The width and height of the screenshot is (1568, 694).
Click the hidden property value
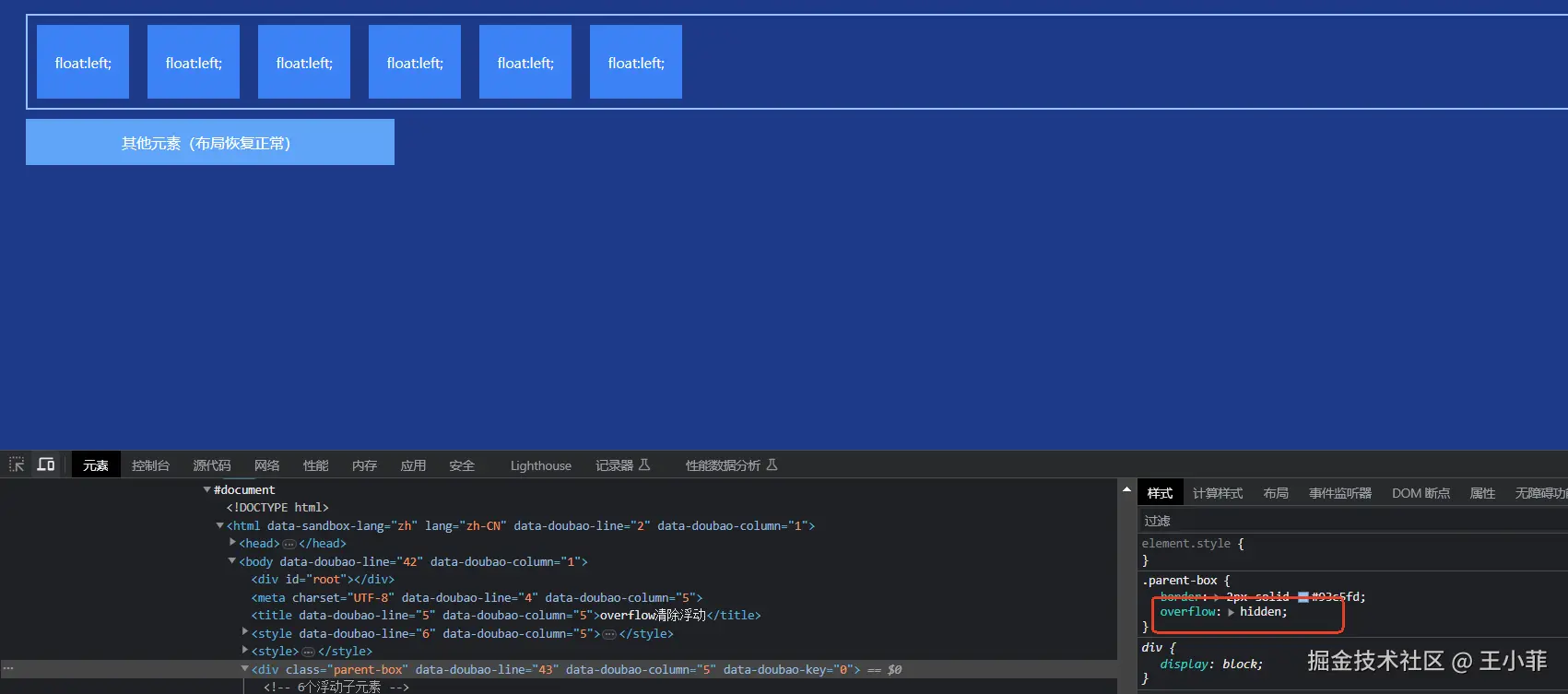tap(1259, 612)
